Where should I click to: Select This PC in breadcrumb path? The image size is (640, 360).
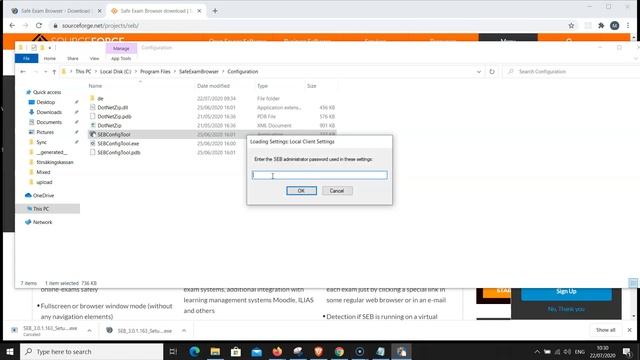pyautogui.click(x=83, y=71)
